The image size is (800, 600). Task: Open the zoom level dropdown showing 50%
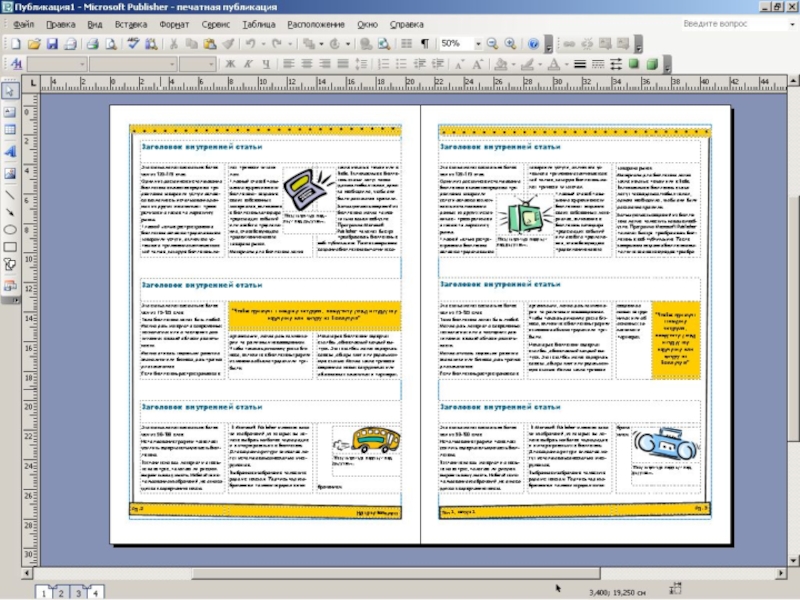(478, 44)
